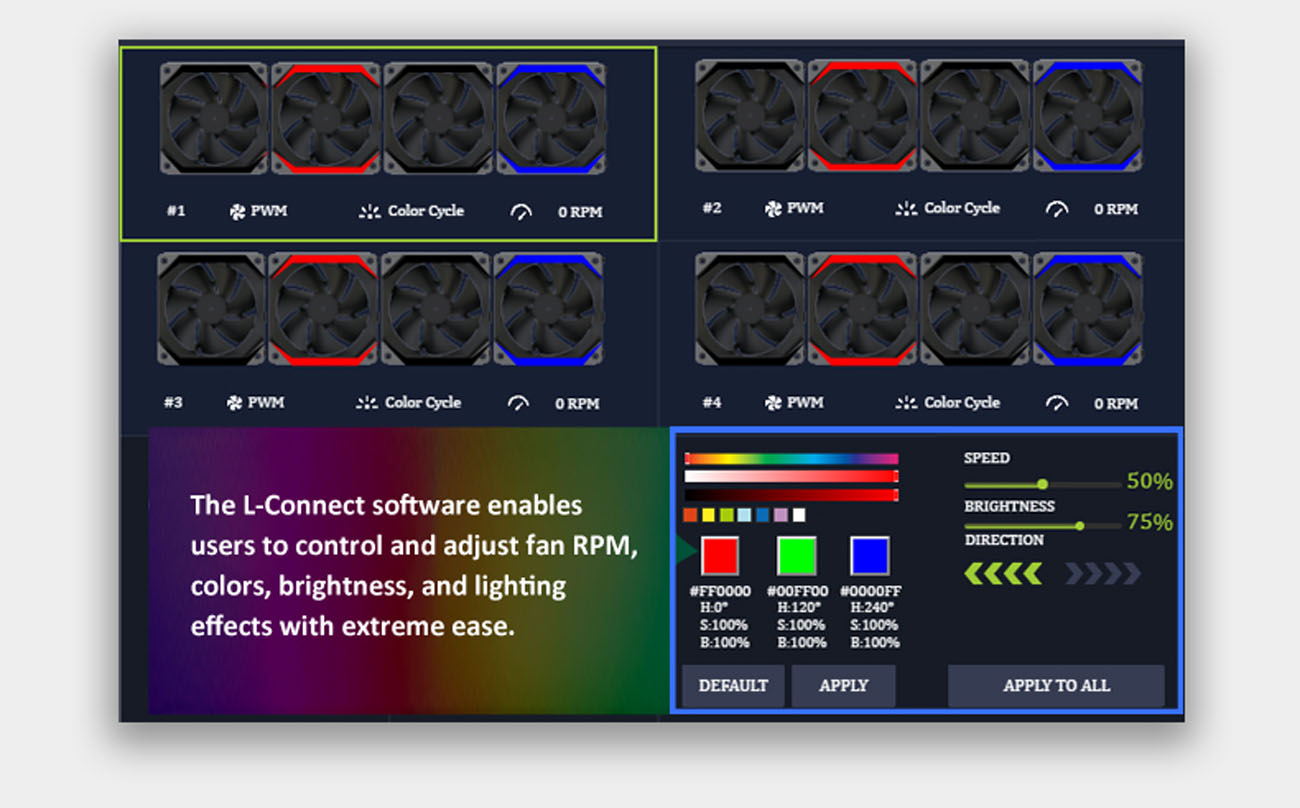Click the black-to-red brightness color bar

pyautogui.click(x=791, y=495)
